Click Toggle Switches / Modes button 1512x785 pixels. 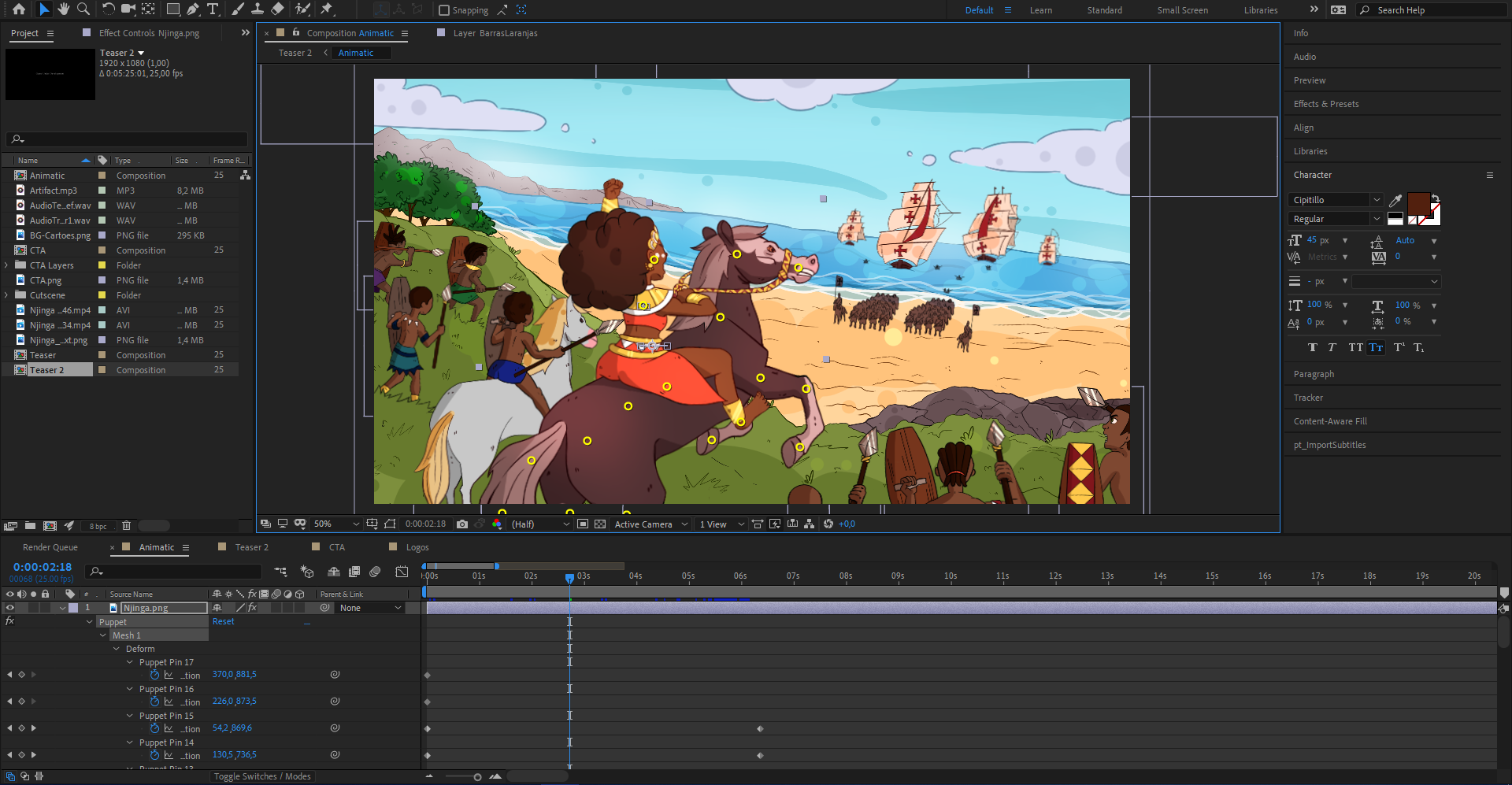click(262, 776)
